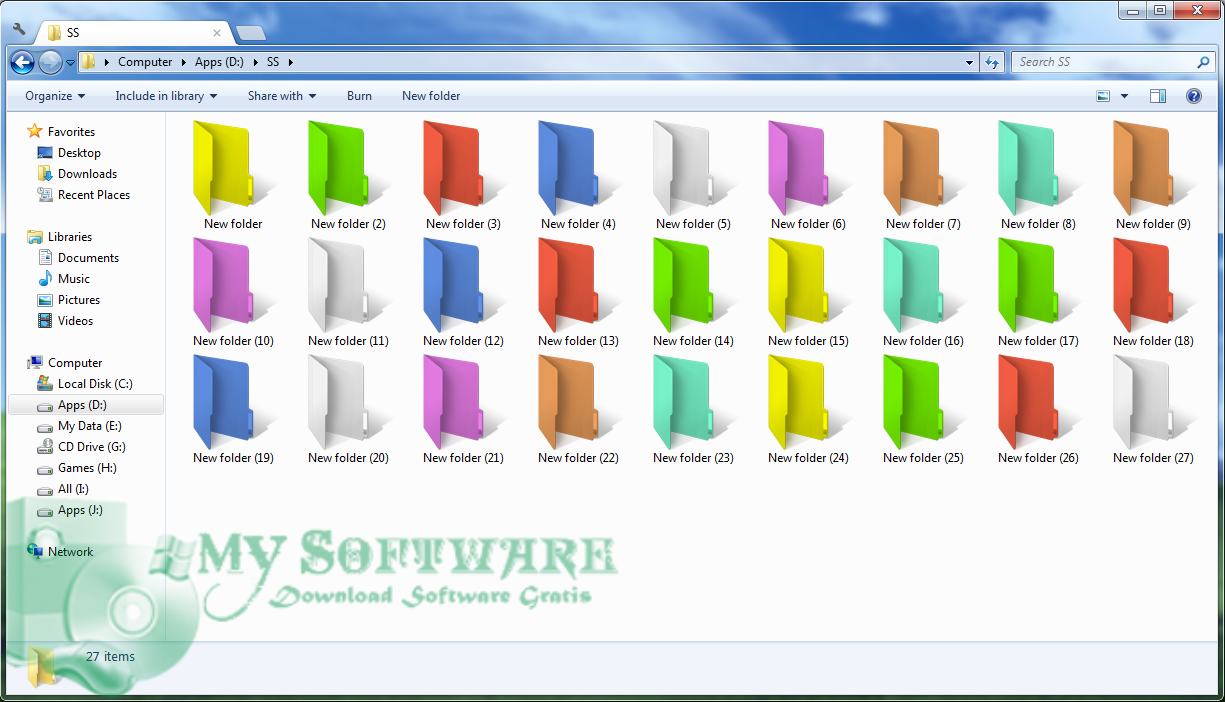Click the Burn toolbar item
The image size is (1225, 702).
point(359,95)
